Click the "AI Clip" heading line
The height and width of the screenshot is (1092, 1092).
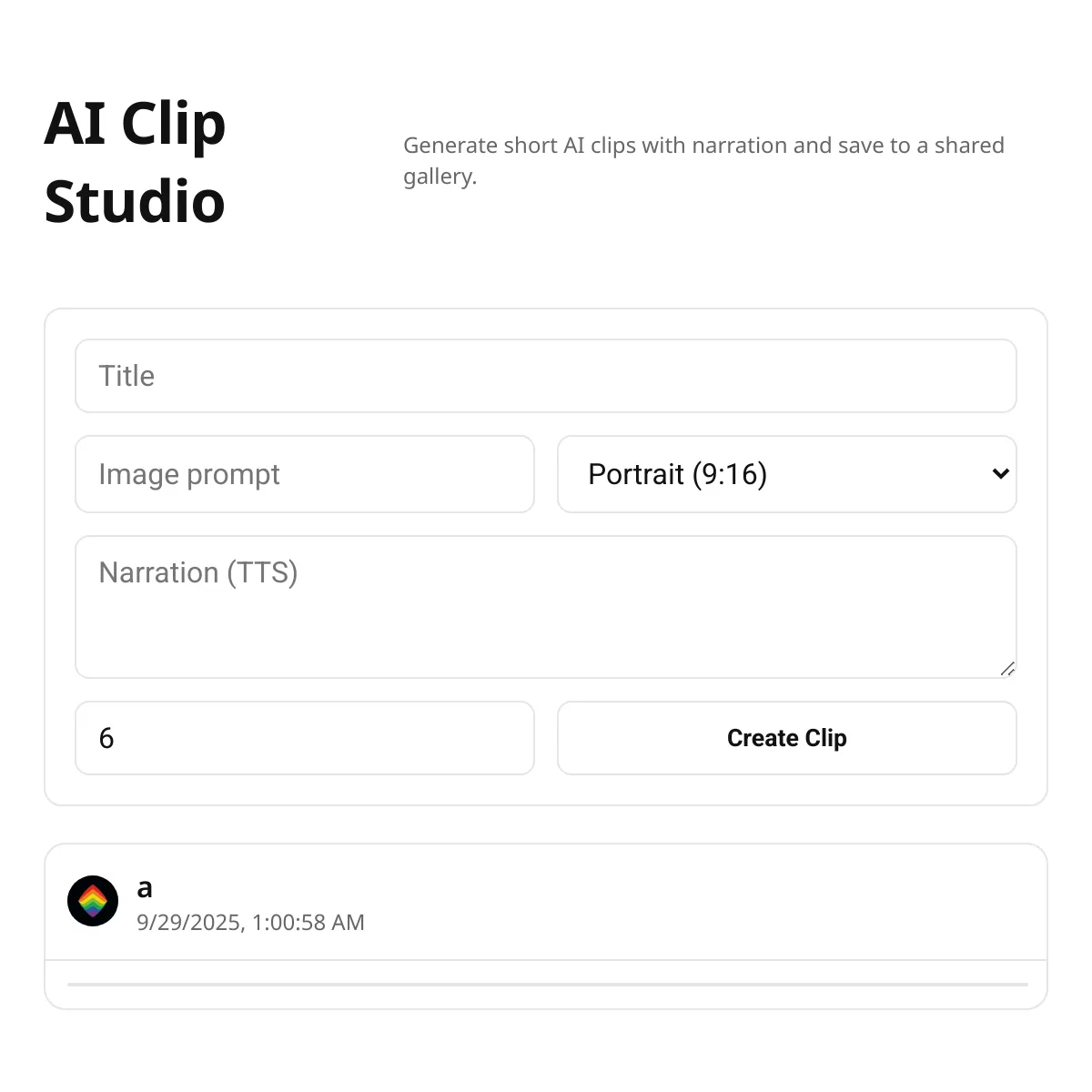click(135, 124)
